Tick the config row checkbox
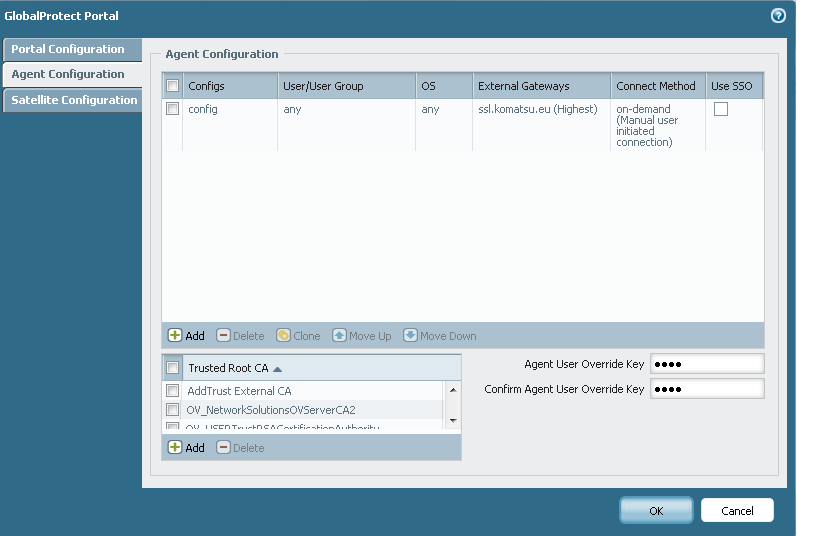This screenshot has height=536, width=818. (173, 109)
